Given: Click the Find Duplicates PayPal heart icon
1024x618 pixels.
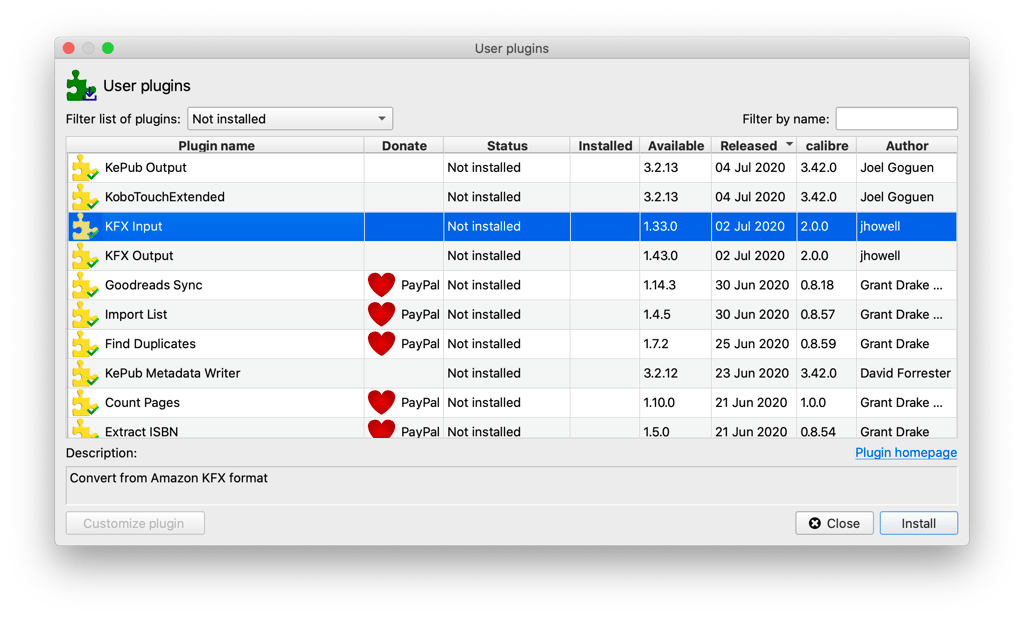Looking at the screenshot, I should point(381,343).
